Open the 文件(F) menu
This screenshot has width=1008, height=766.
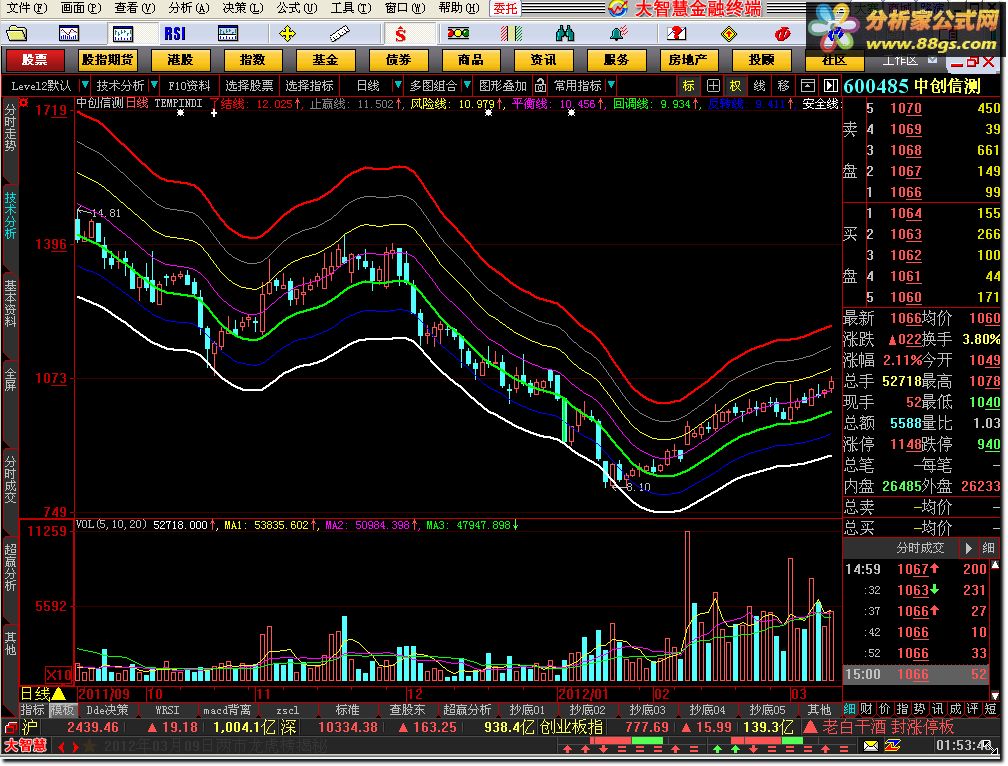[x=26, y=8]
